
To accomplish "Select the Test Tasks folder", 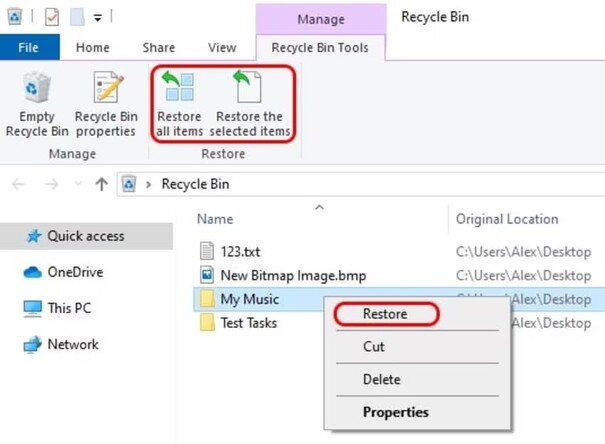I will point(248,323).
